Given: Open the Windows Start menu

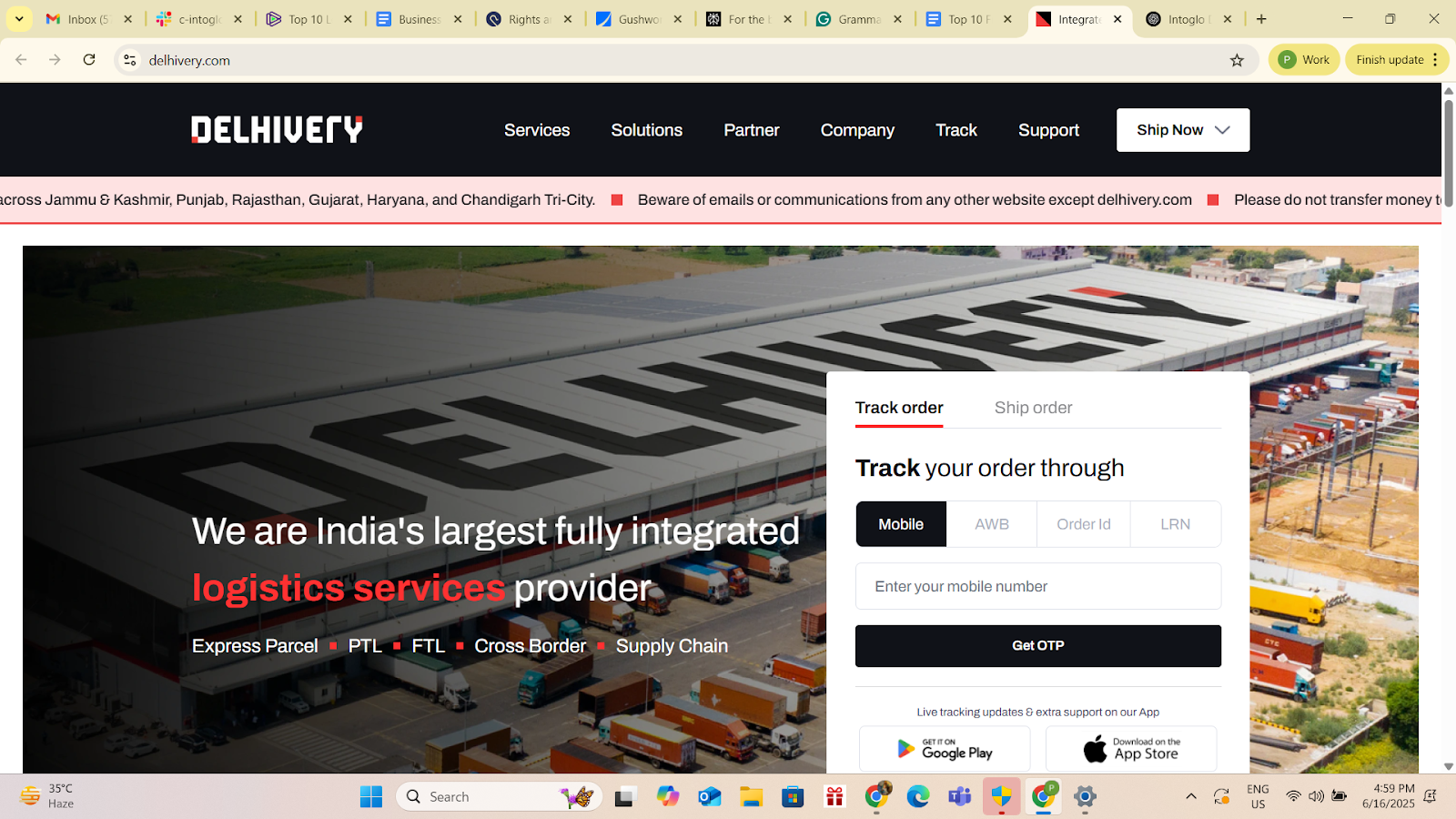Looking at the screenshot, I should 371,797.
